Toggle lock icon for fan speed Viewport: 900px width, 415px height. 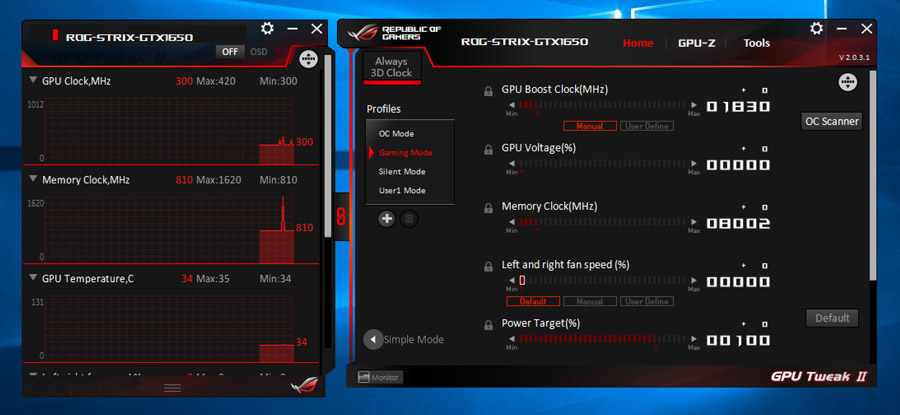pyautogui.click(x=488, y=266)
